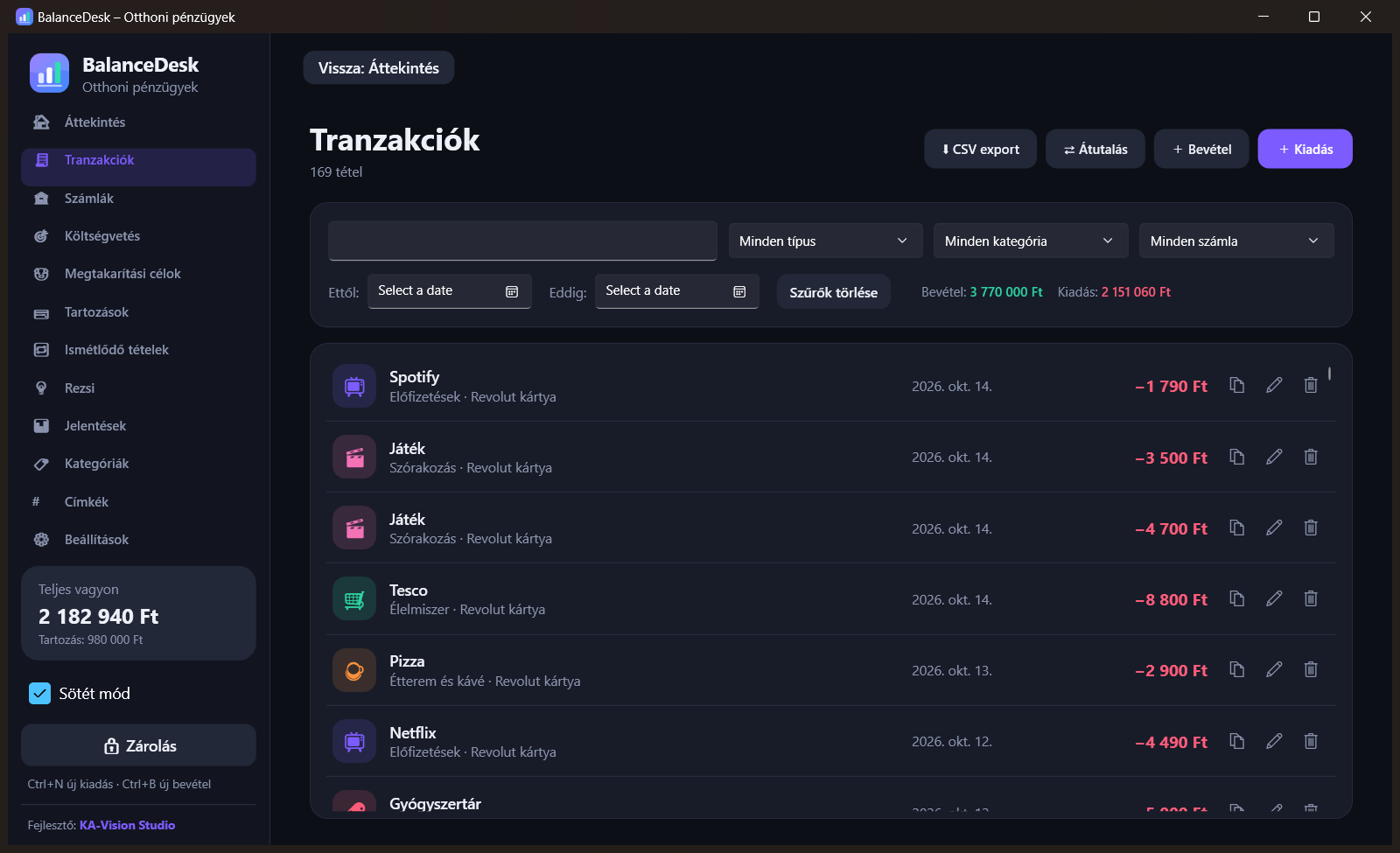
Task: Open Tartozások page
Action: click(x=138, y=312)
